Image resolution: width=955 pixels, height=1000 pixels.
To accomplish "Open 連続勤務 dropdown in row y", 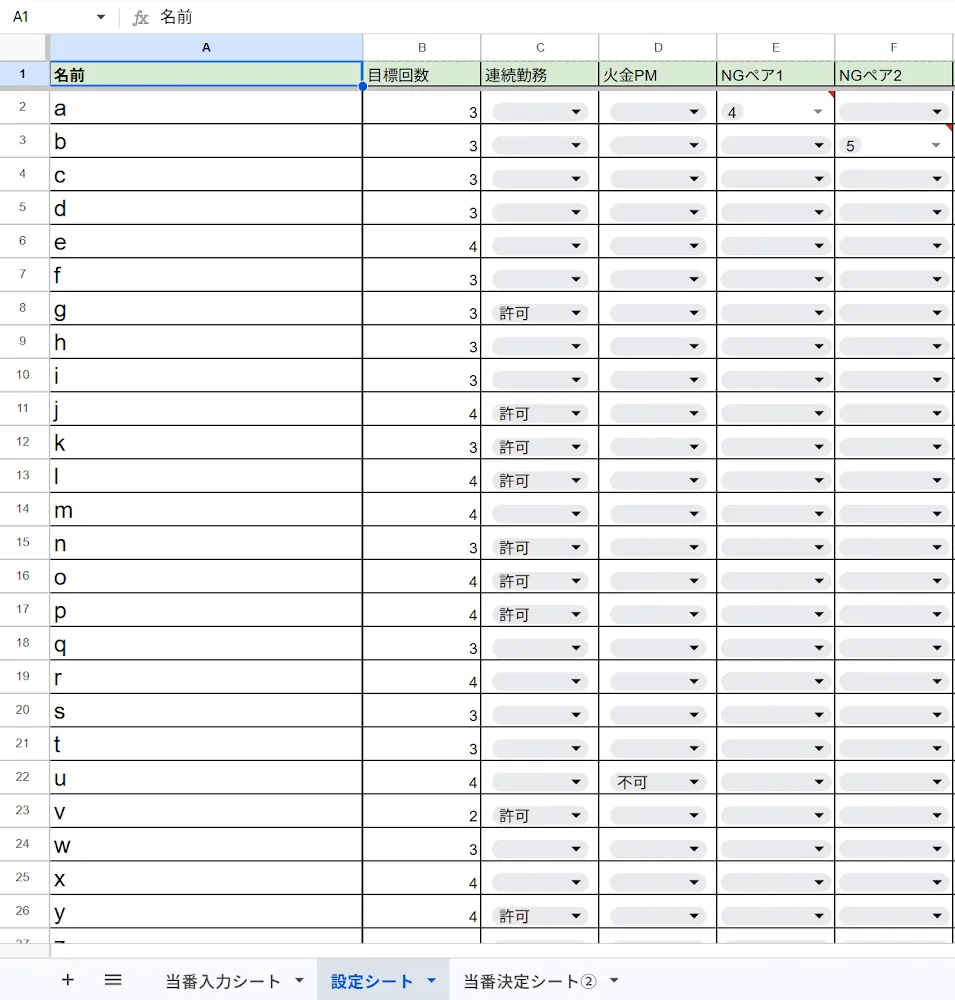I will click(x=540, y=916).
